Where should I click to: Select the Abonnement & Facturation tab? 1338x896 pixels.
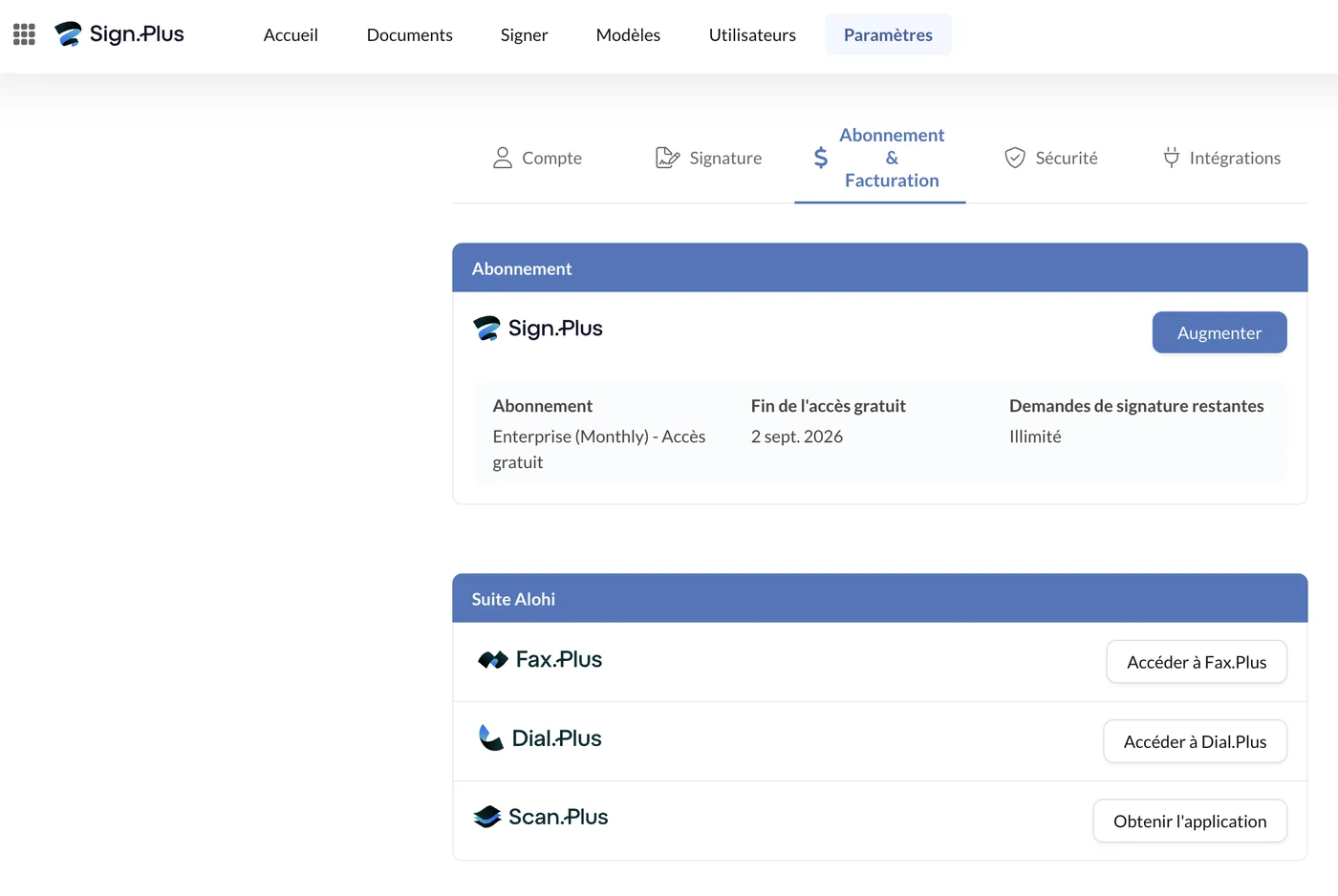point(880,158)
